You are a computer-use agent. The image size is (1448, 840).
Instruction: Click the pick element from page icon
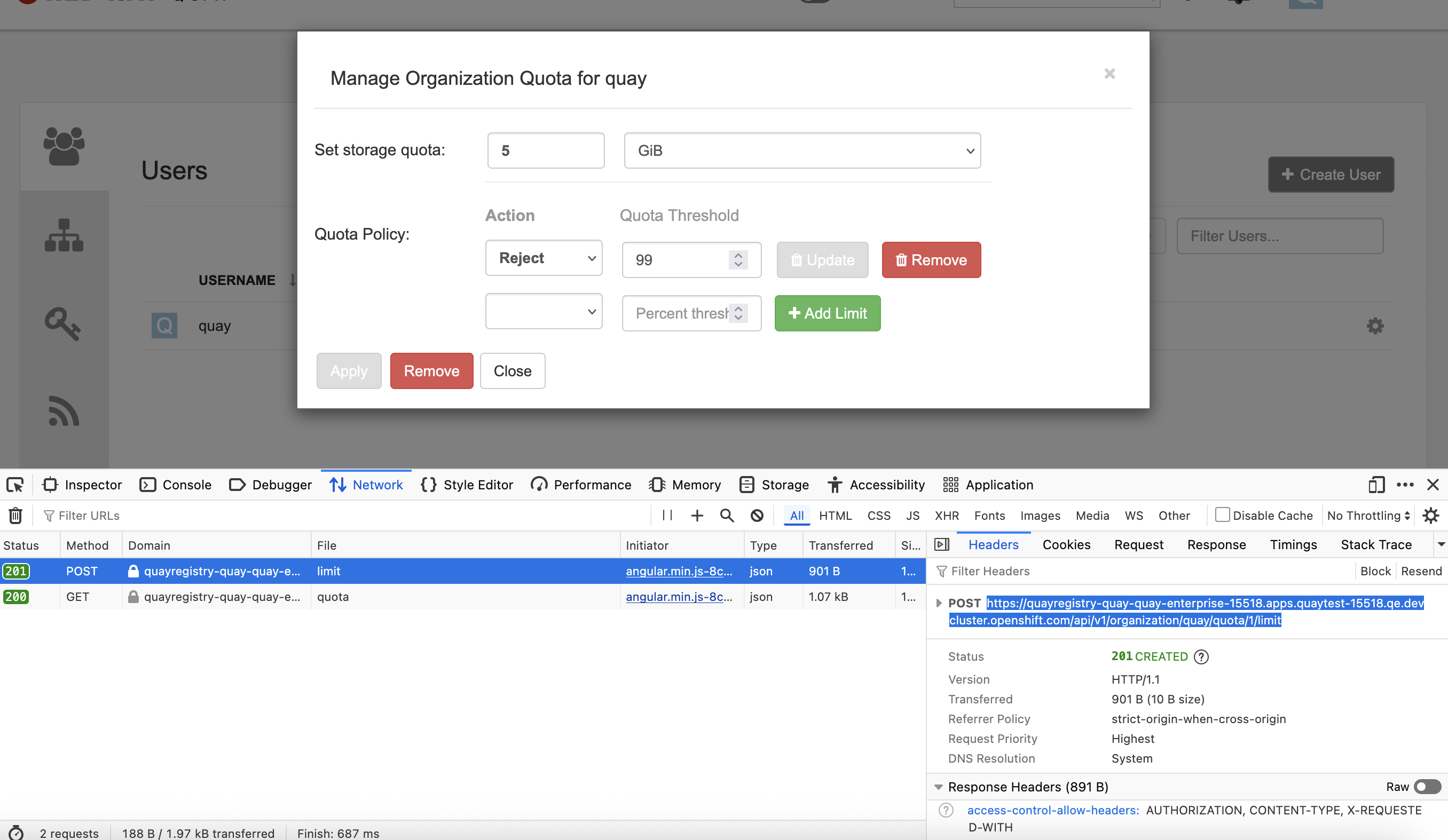[15, 485]
